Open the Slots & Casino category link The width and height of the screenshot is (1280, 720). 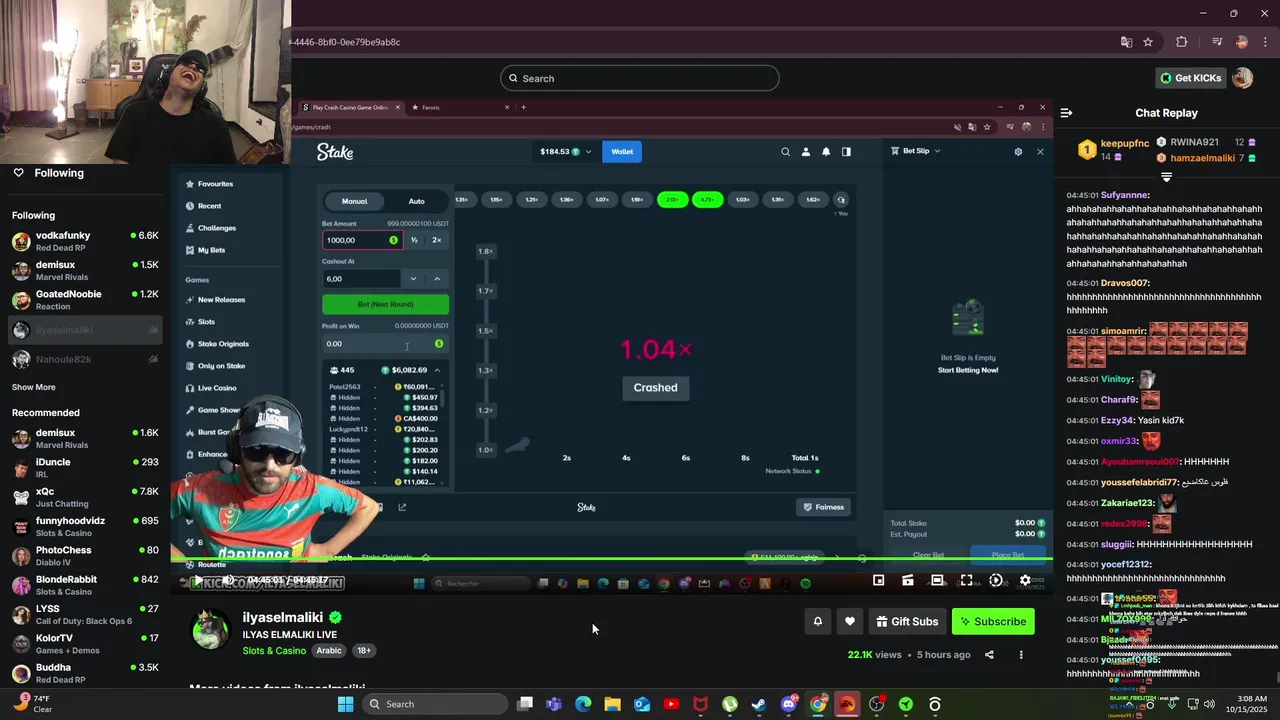[x=274, y=651]
